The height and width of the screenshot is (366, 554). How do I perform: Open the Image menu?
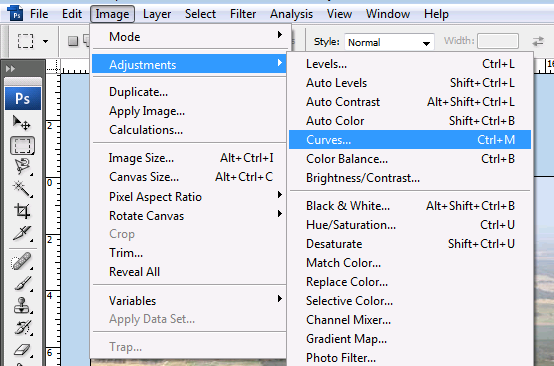click(112, 14)
